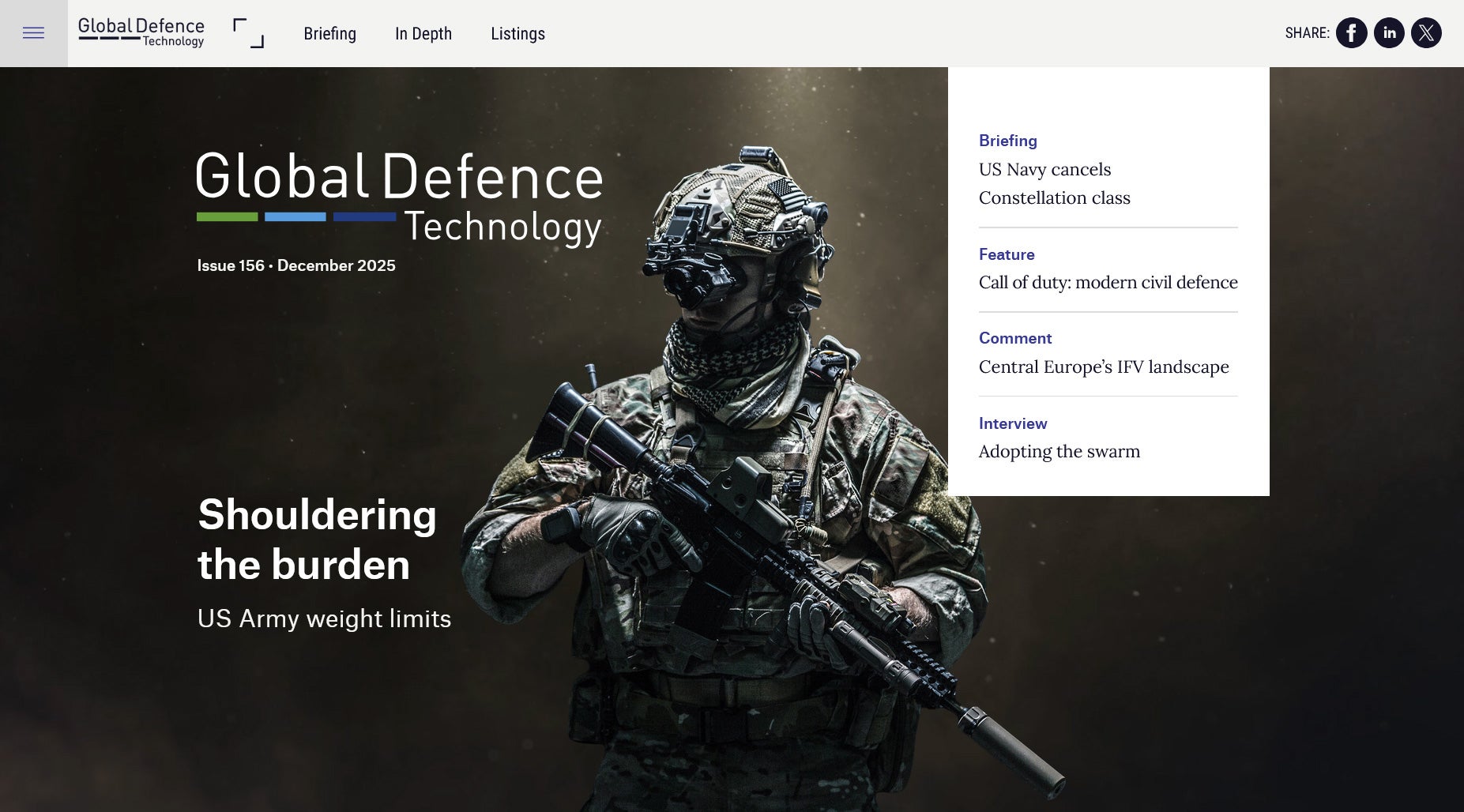Screen dimensions: 1464x812
Task: Share the issue on LinkedIn
Action: pyautogui.click(x=1389, y=33)
